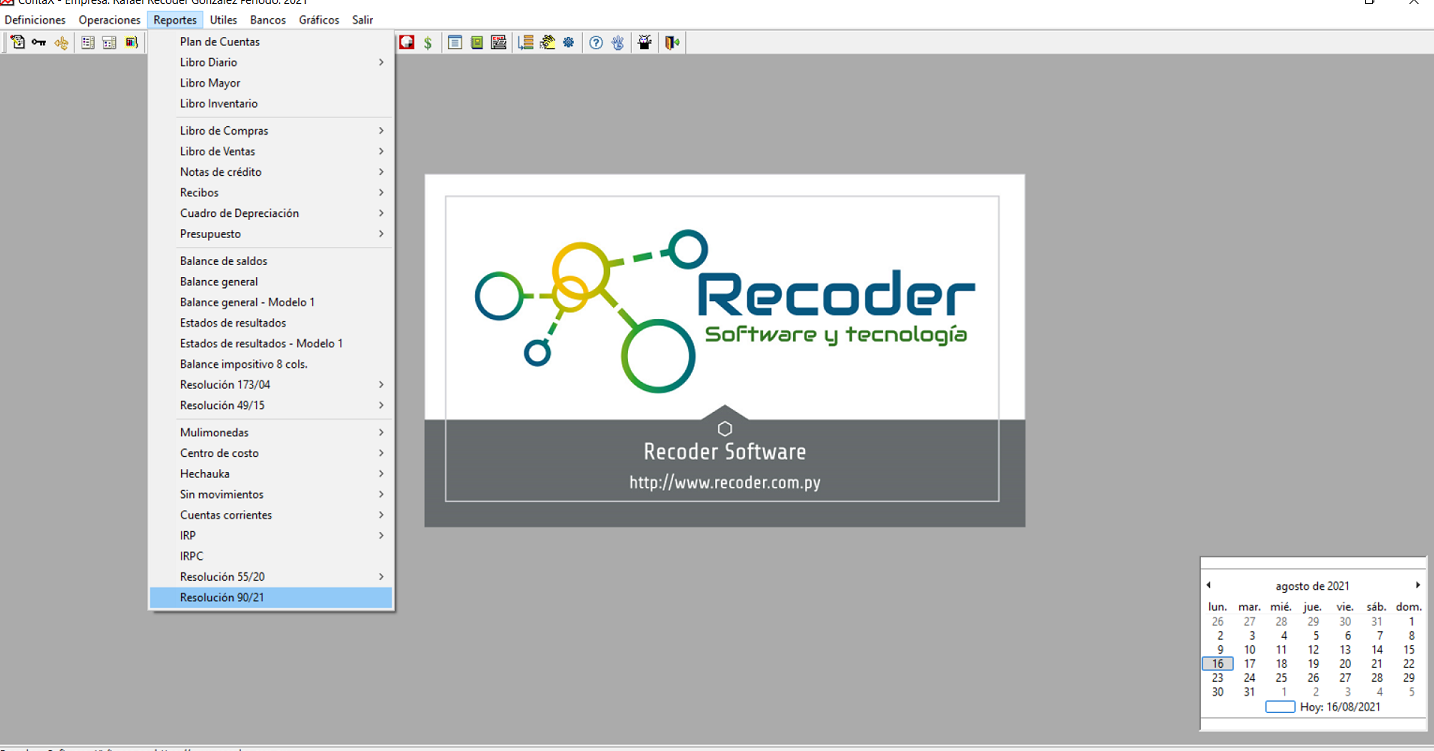Open the help question mark icon
The image size is (1434, 751).
[596, 43]
